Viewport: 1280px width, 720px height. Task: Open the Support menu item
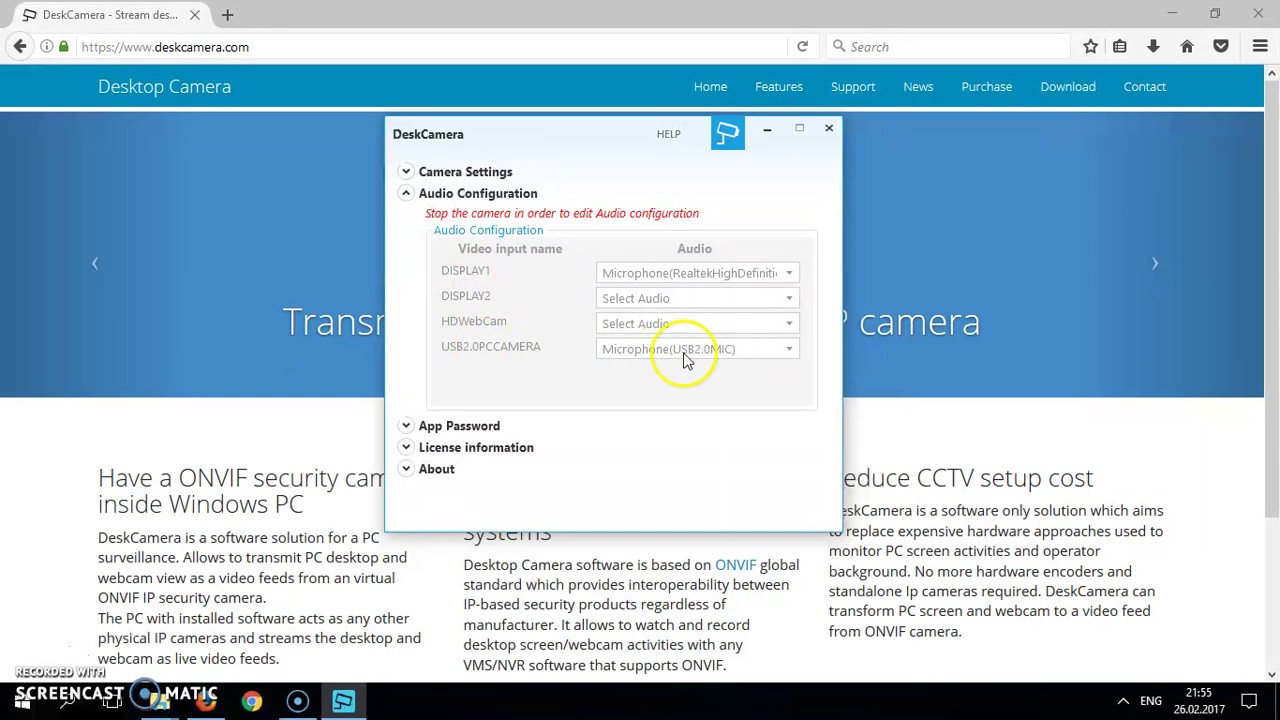coord(853,87)
